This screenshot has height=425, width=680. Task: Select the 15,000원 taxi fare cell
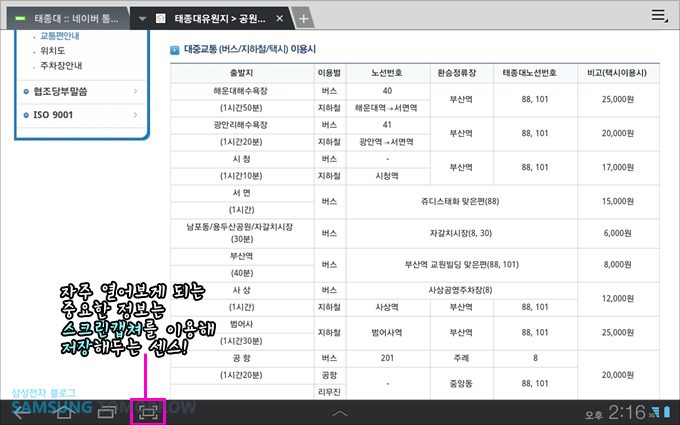618,201
